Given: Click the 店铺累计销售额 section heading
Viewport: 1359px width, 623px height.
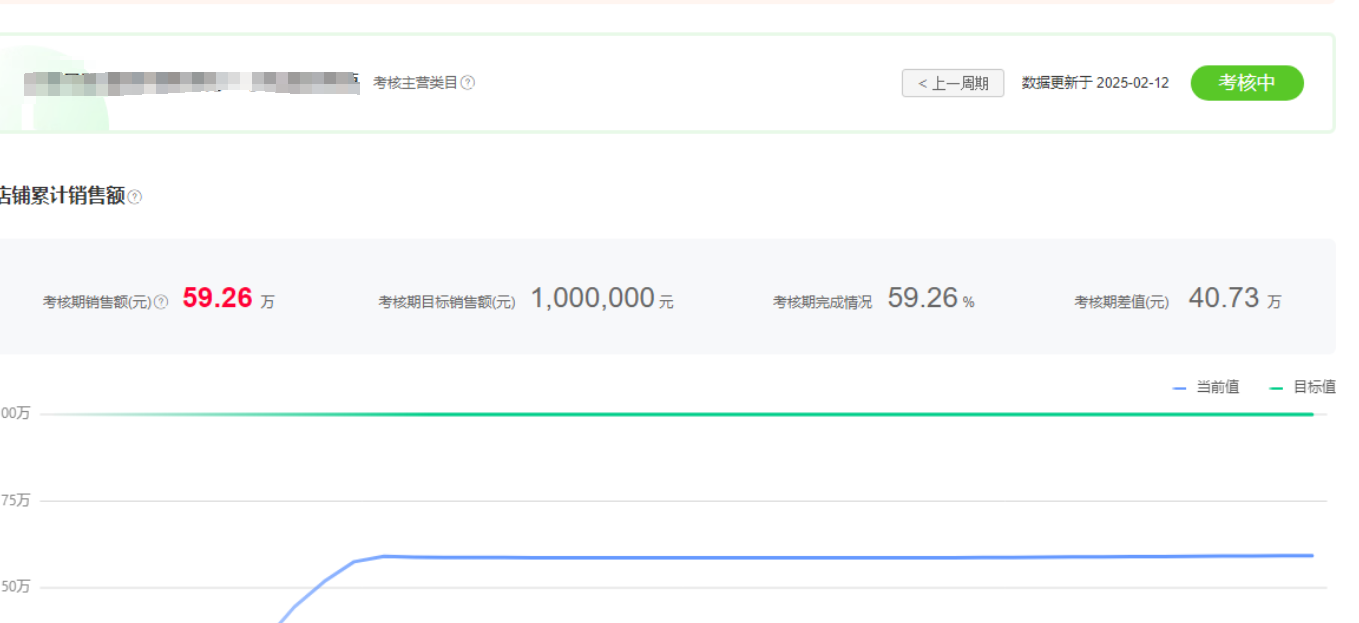Looking at the screenshot, I should click(62, 197).
